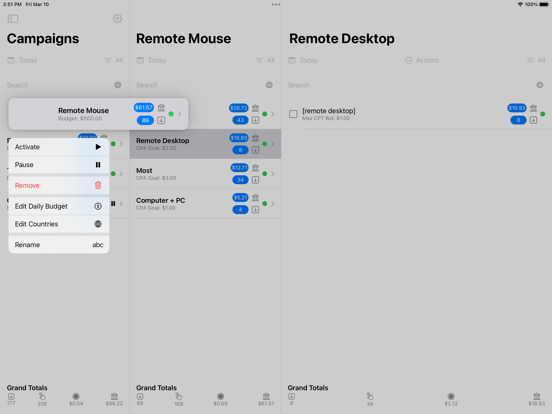Open the All filter in Remote Desktop panel
The width and height of the screenshot is (552, 414).
[x=536, y=60]
